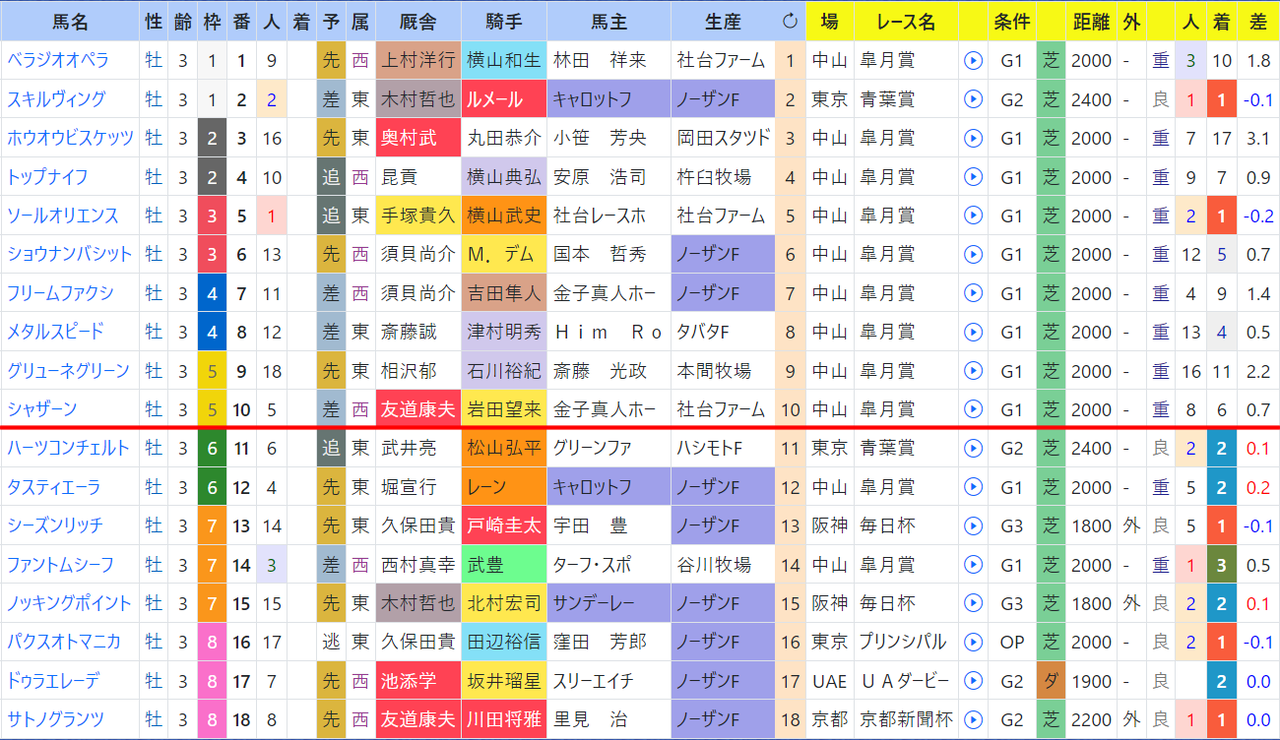This screenshot has width=1280, height=740.
Task: Open the horse page for ソールオリエンス
Action: 63,215
